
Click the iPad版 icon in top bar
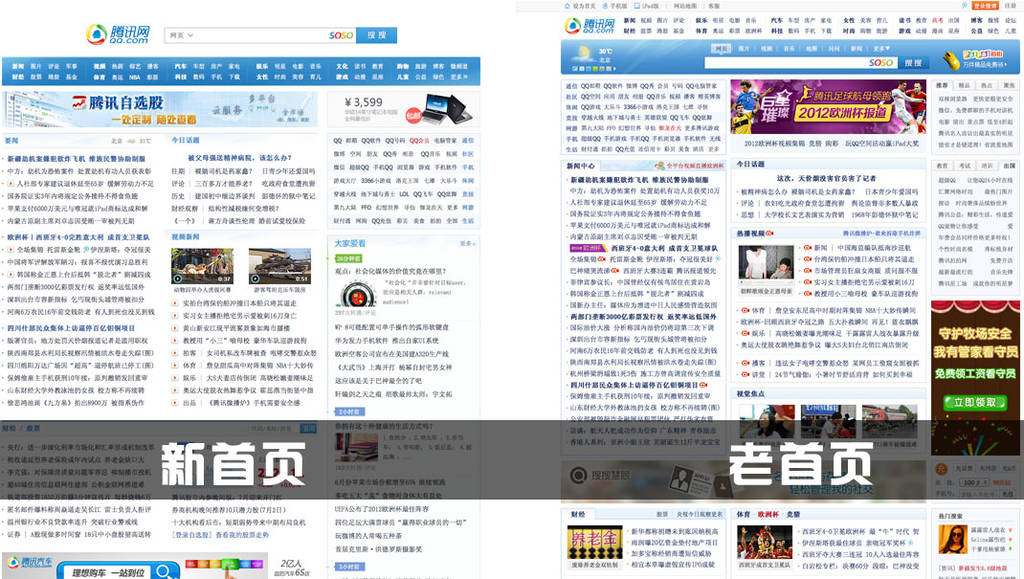pyautogui.click(x=637, y=6)
